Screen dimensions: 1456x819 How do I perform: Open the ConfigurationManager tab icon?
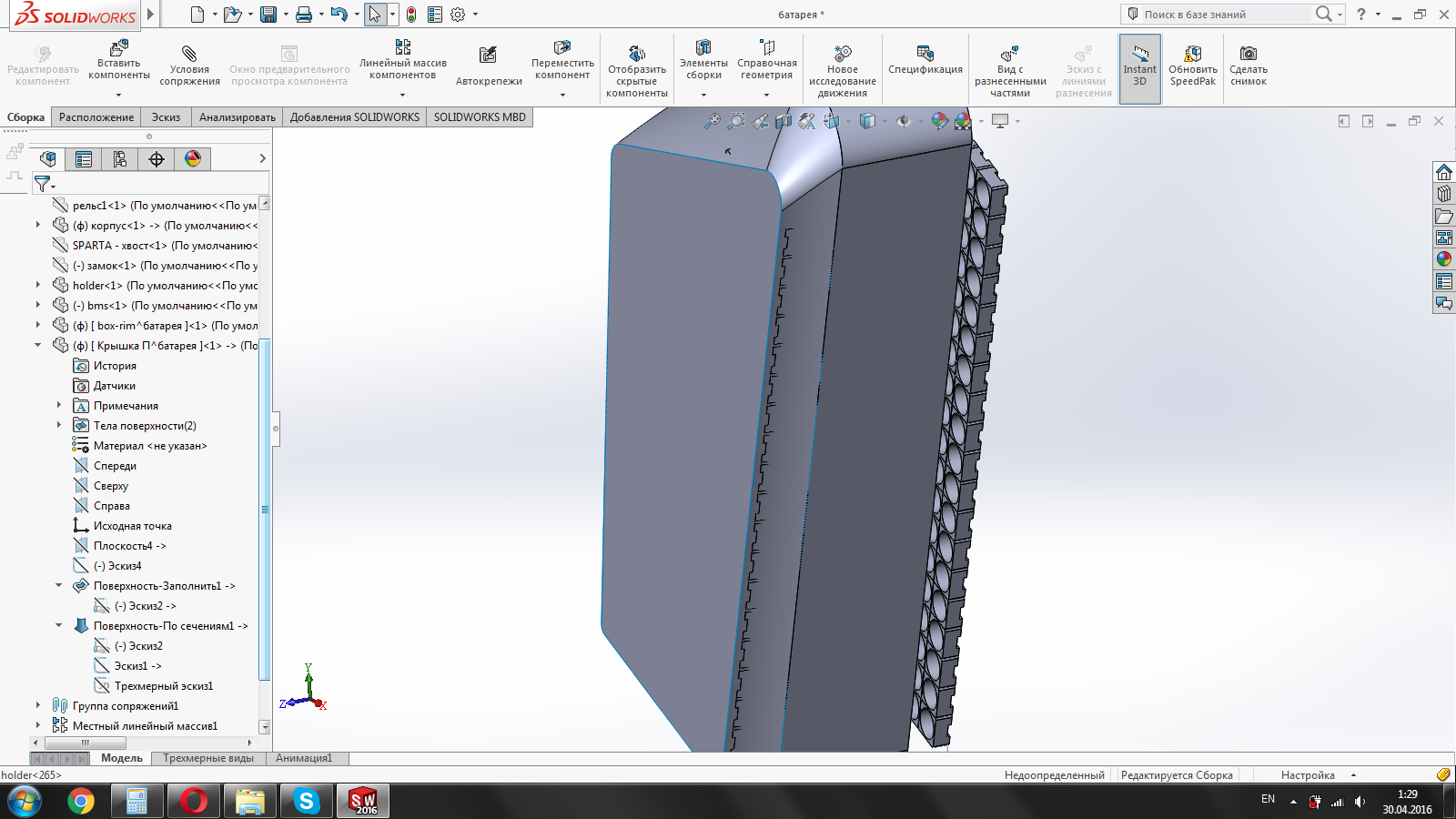point(120,159)
